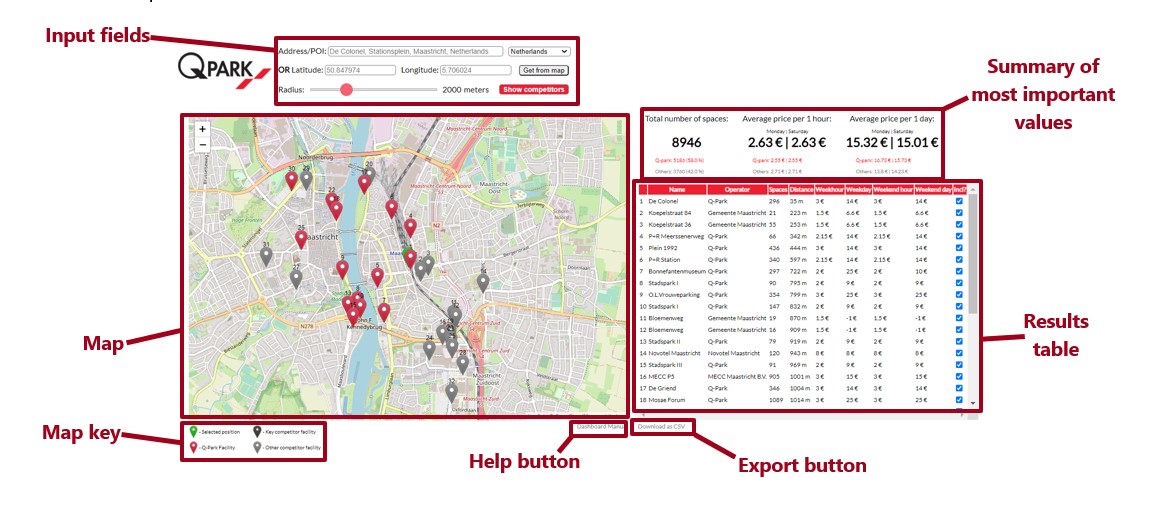Select red map marker number 7

tap(384, 312)
